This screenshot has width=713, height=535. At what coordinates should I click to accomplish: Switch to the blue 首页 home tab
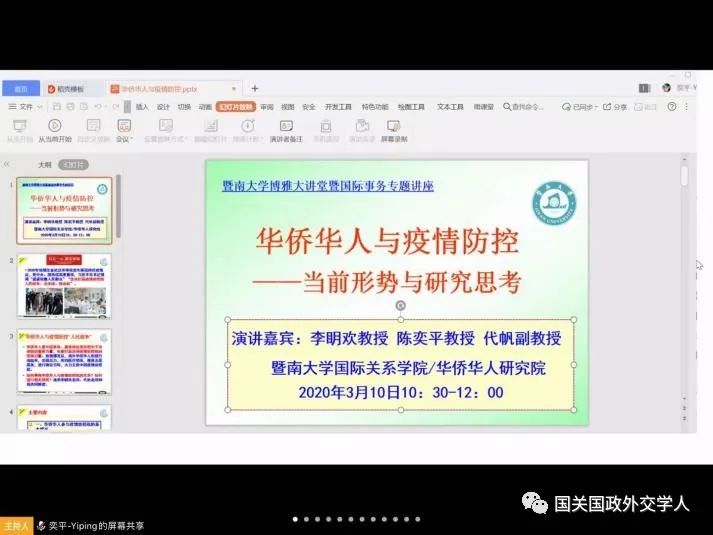coord(21,89)
